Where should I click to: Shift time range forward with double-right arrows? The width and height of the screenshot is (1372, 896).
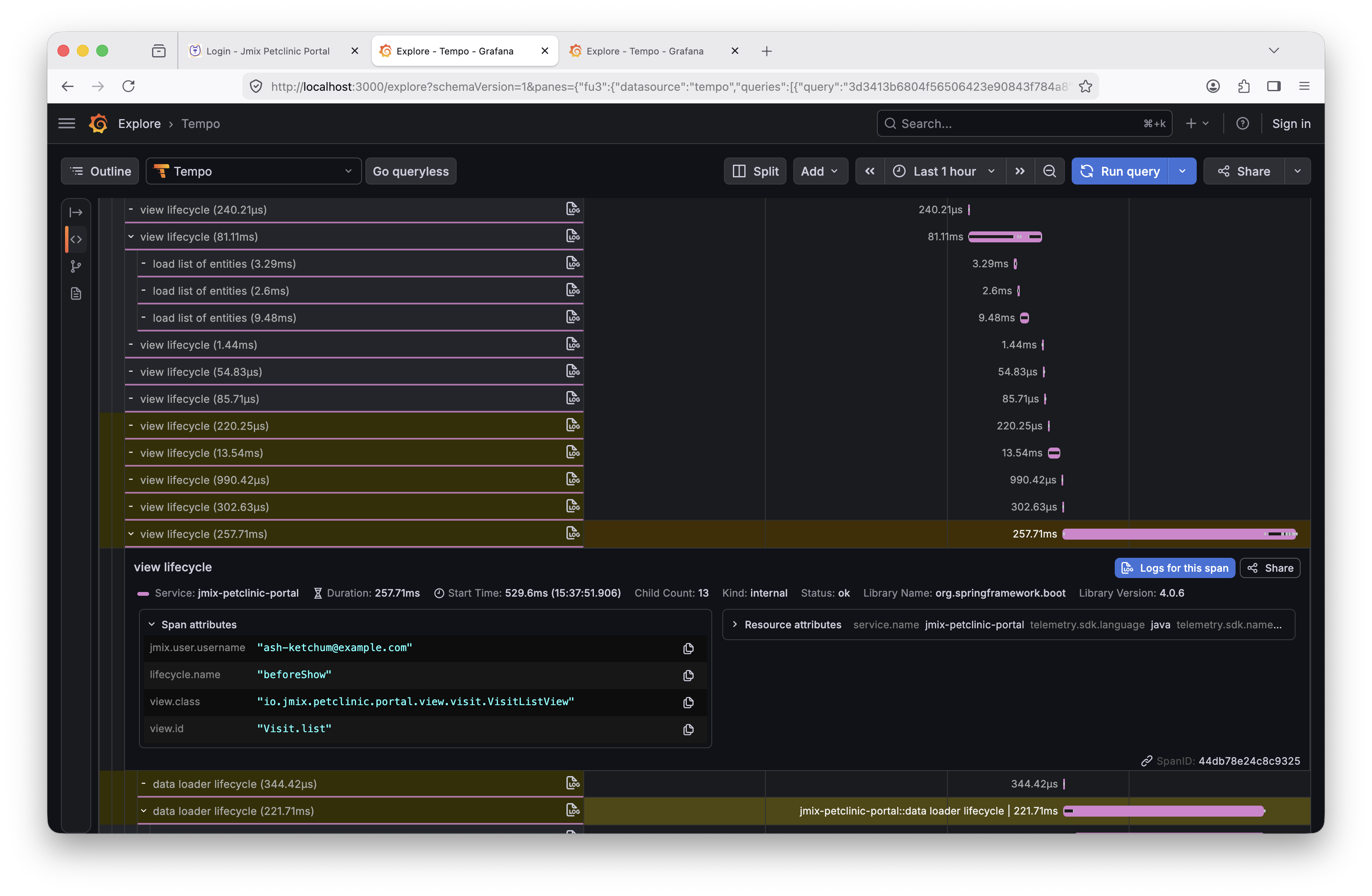click(x=1020, y=171)
